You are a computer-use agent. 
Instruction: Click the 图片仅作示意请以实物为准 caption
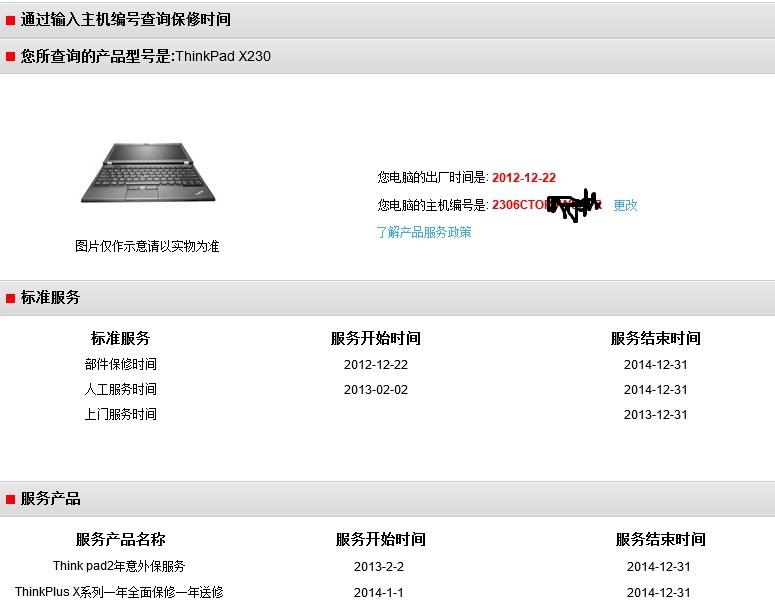pos(147,246)
